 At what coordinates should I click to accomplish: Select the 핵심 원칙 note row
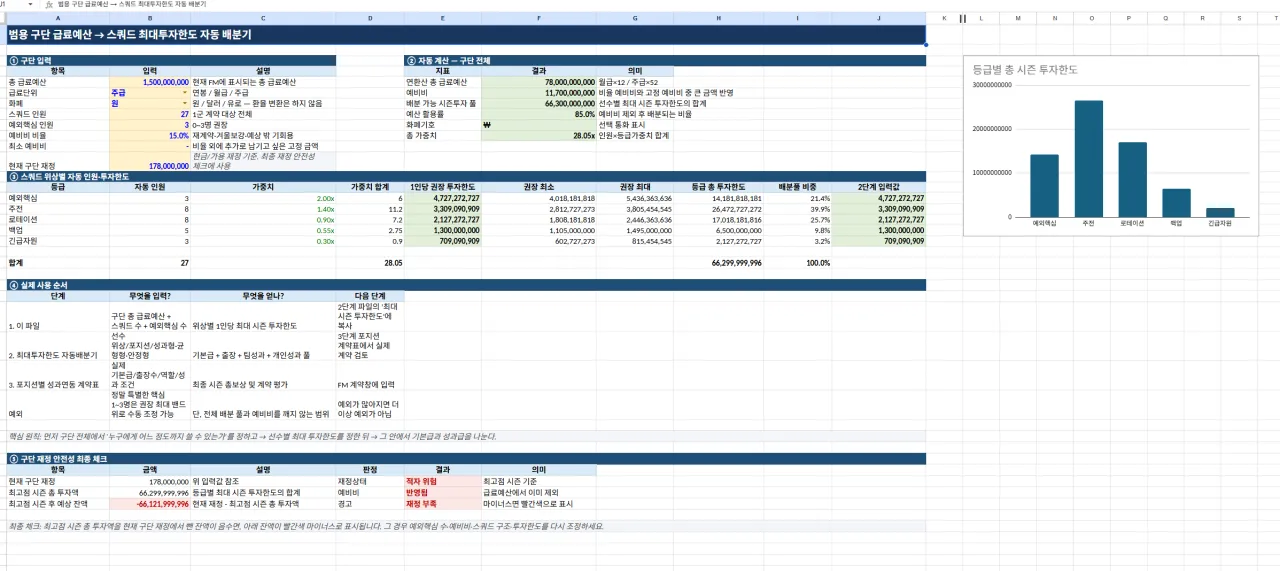click(466, 436)
